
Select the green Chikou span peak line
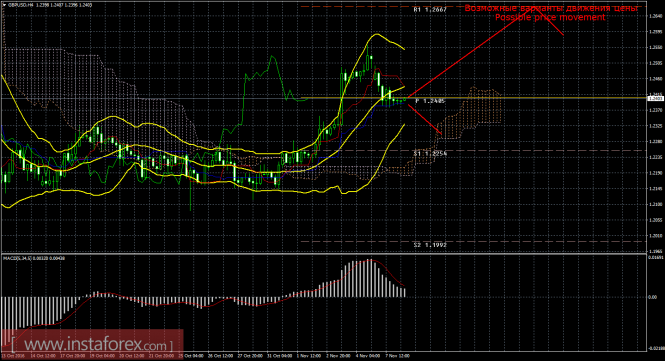coord(272,57)
